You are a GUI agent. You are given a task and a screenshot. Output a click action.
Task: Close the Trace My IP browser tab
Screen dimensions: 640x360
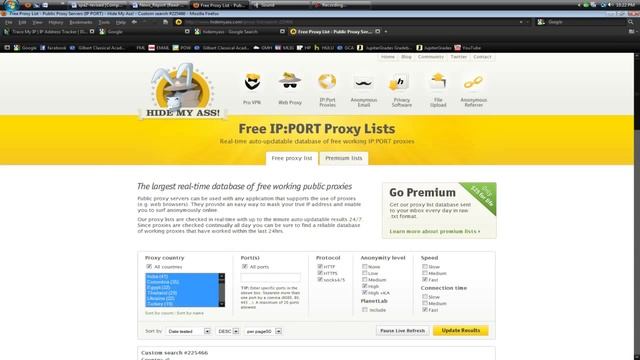pyautogui.click(x=92, y=31)
